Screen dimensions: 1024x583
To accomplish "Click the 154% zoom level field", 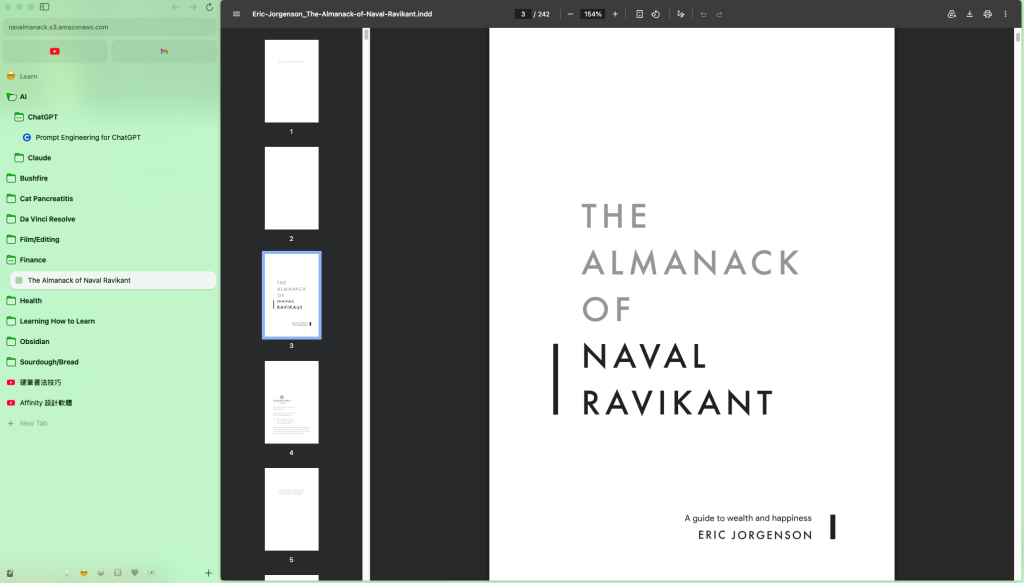I will coord(592,14).
